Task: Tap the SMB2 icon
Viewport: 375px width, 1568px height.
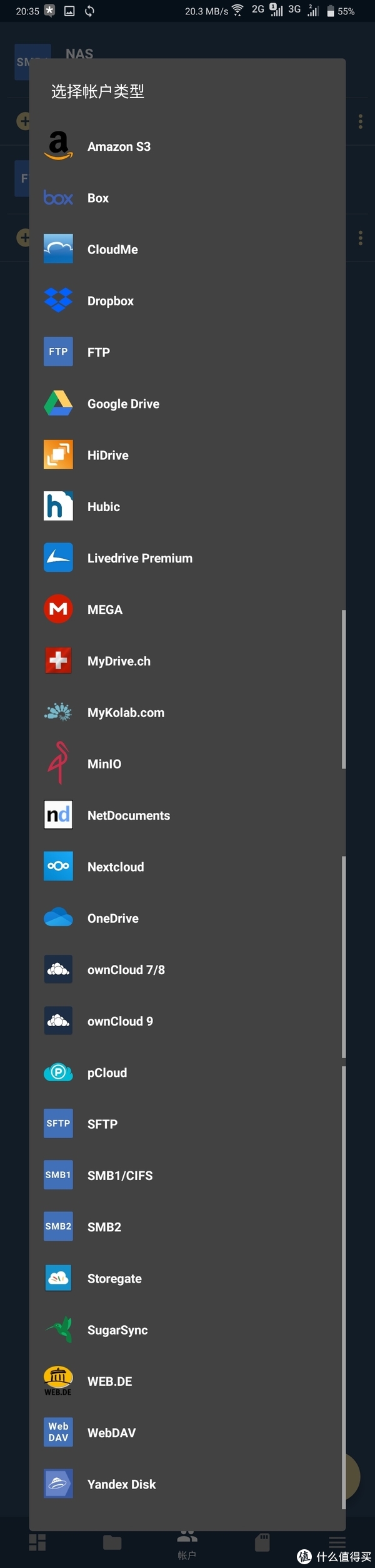Action: tap(58, 1226)
